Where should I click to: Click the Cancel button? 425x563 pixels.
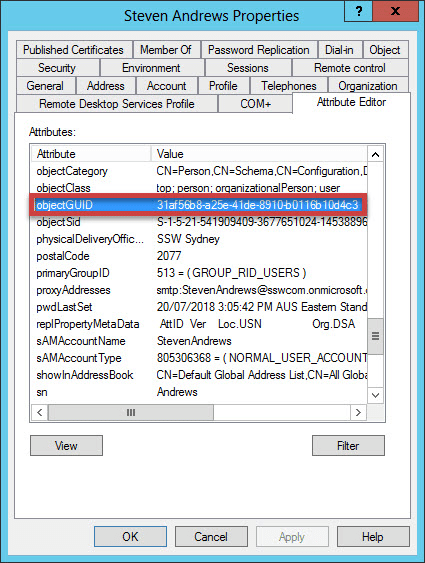211,537
